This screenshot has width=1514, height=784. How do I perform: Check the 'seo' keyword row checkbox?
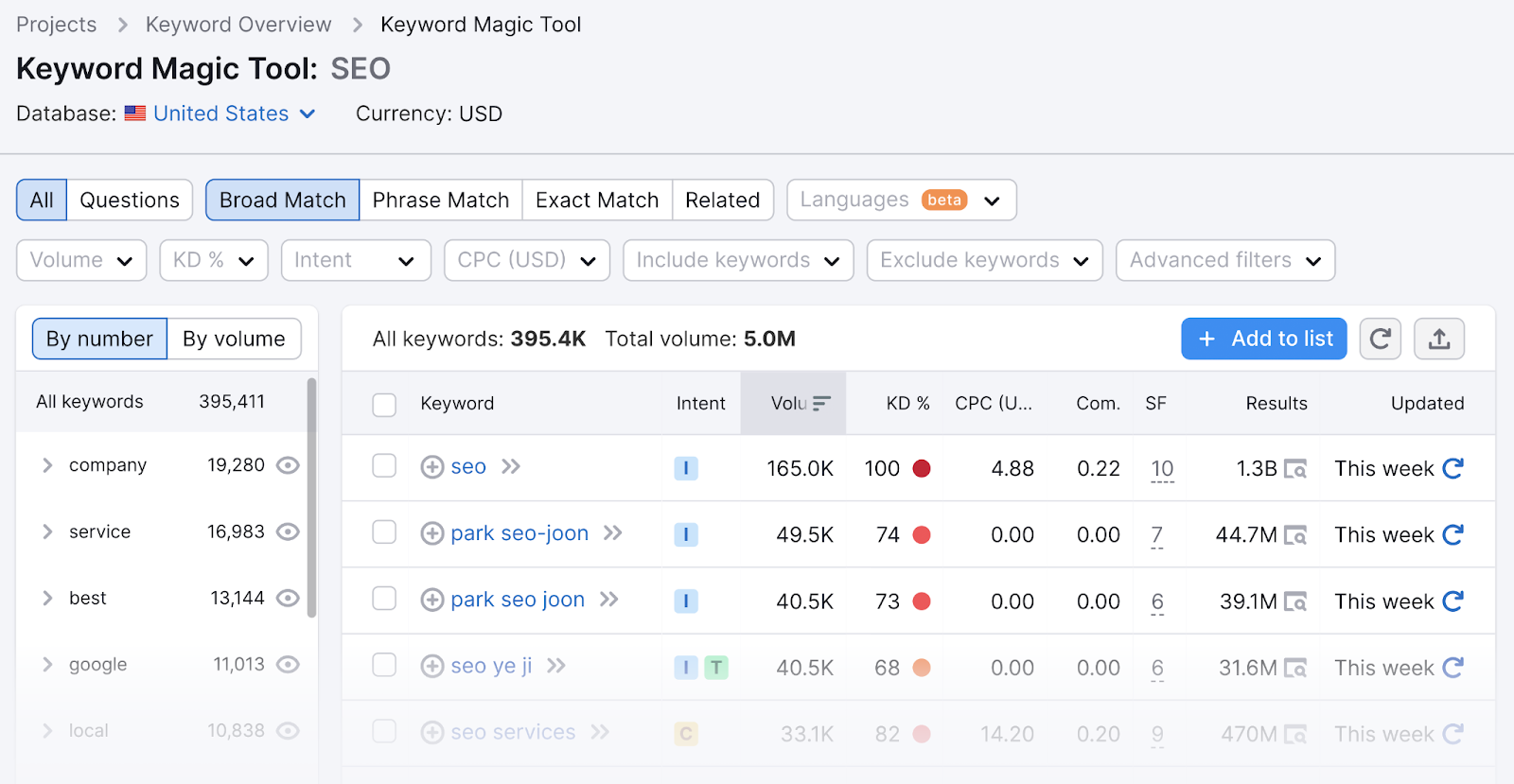[x=384, y=465]
